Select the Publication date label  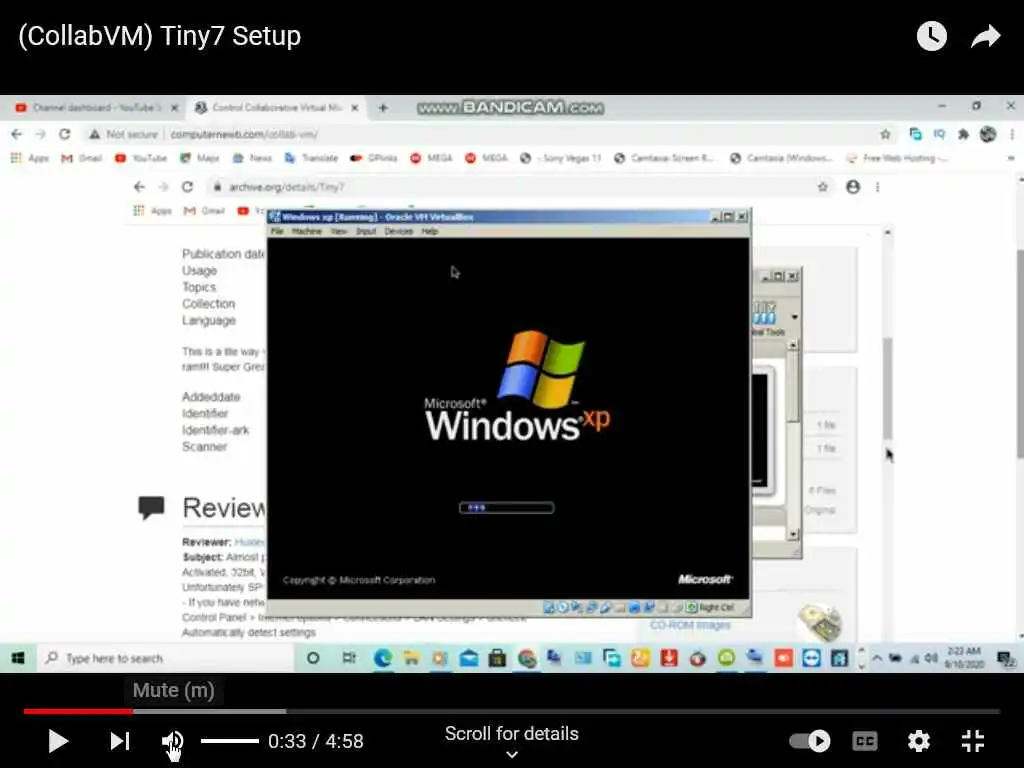point(223,253)
